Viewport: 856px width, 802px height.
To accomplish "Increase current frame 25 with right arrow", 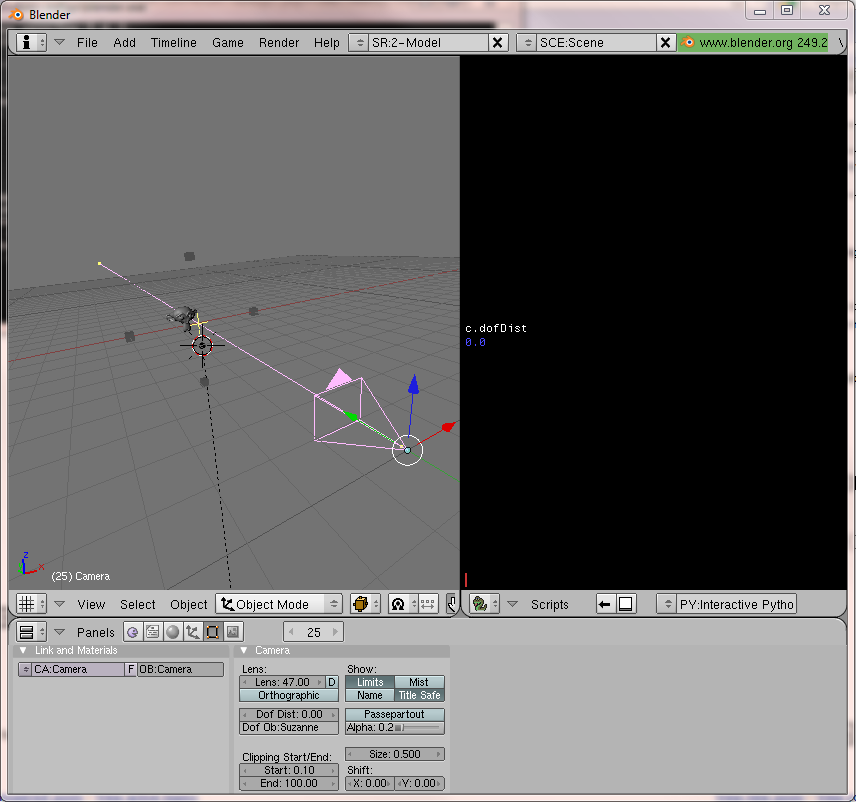I will pyautogui.click(x=336, y=632).
